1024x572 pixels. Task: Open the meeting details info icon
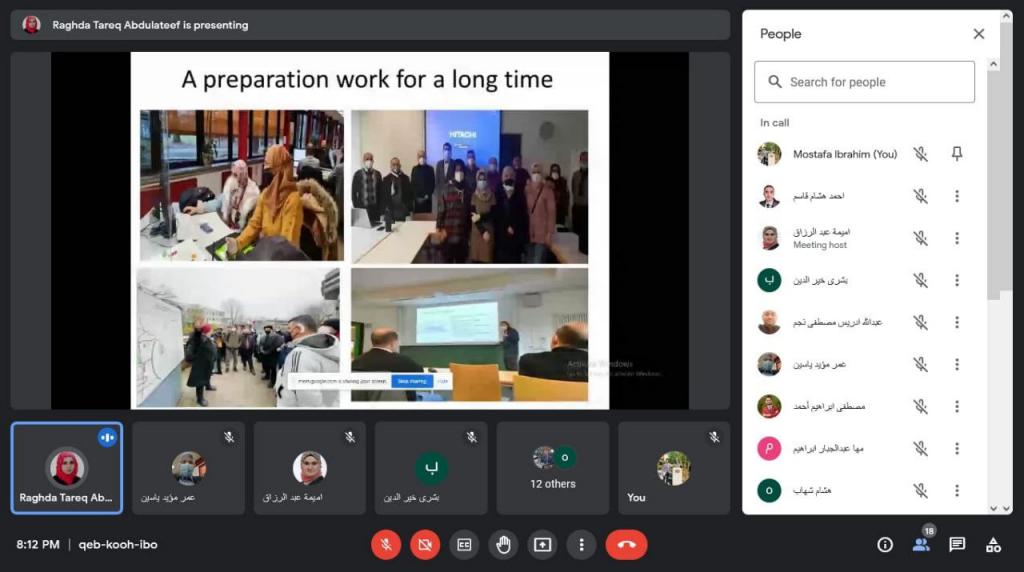[885, 545]
